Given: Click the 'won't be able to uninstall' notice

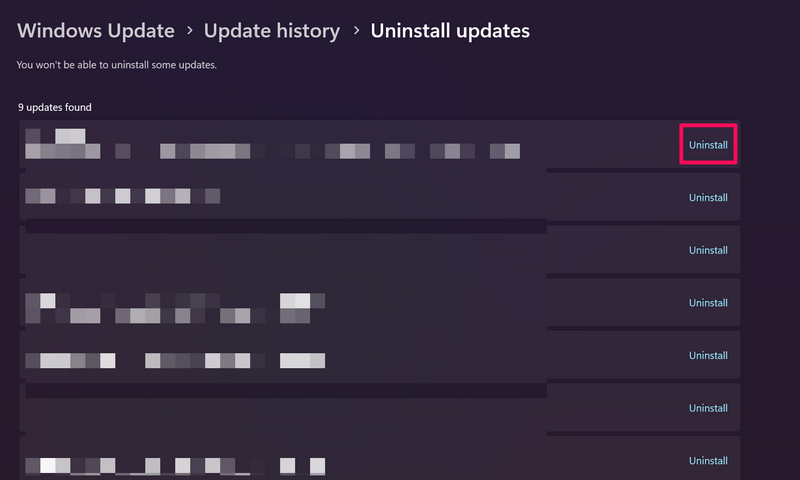Looking at the screenshot, I should (117, 65).
